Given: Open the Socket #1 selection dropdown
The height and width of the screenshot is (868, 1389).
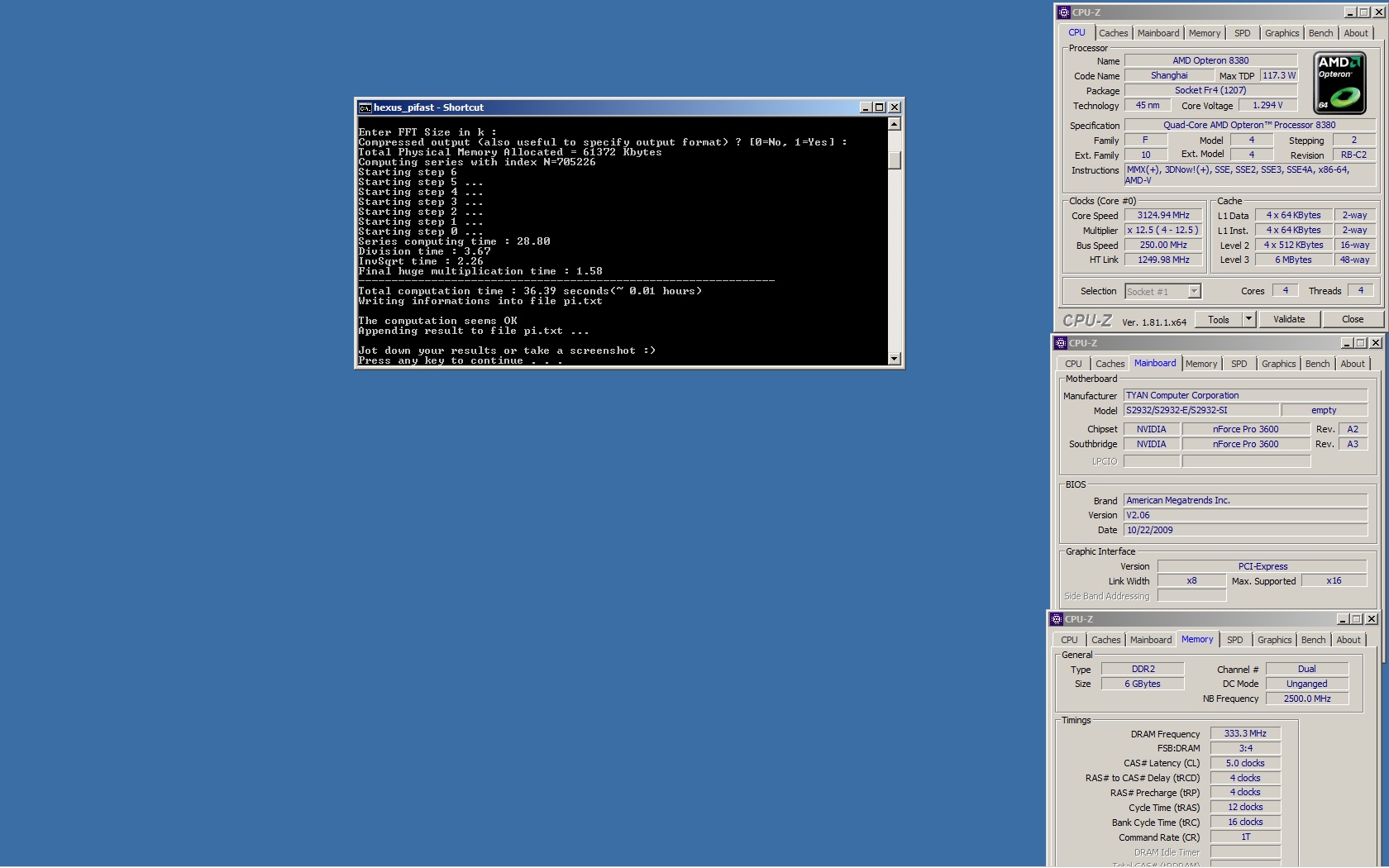Looking at the screenshot, I should coord(1194,291).
